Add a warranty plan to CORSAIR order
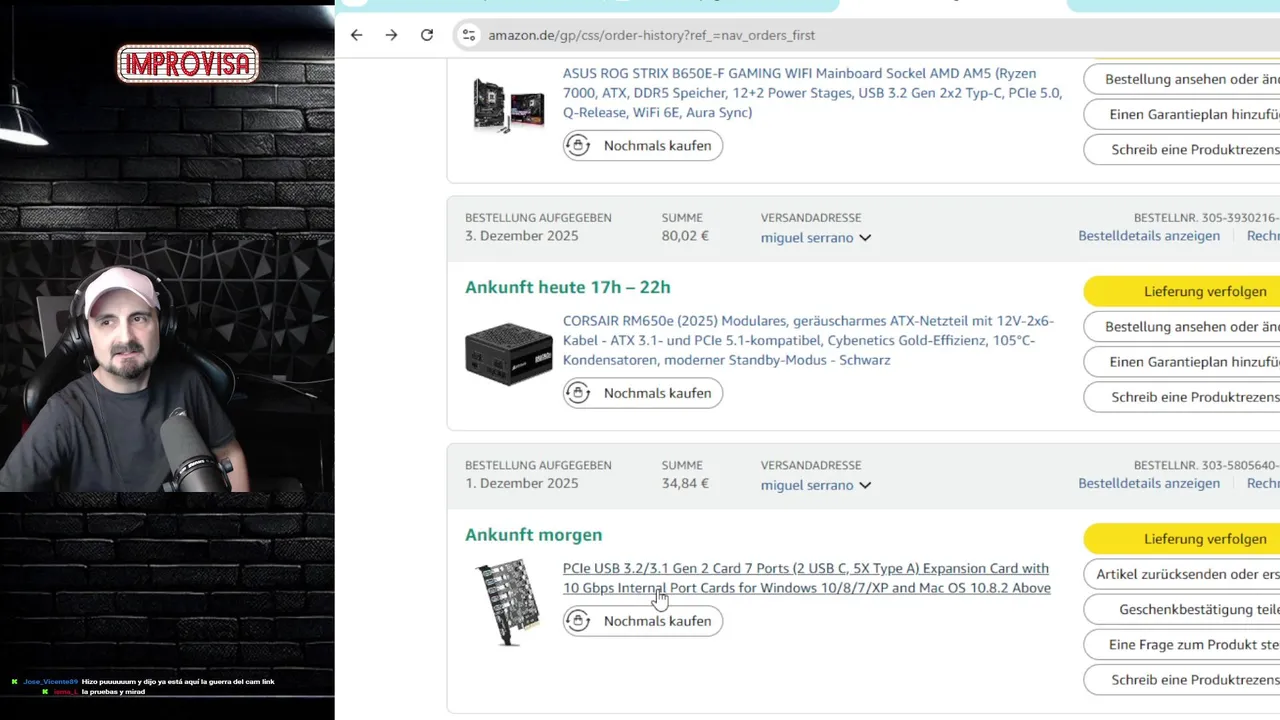This screenshot has width=1280, height=720. click(1182, 362)
